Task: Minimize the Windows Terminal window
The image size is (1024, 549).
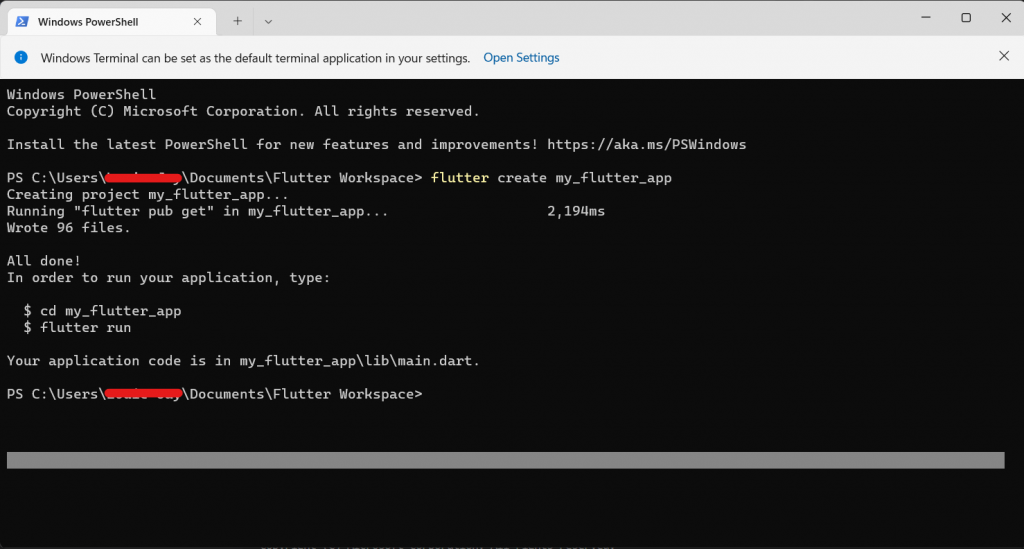Action: (x=925, y=18)
